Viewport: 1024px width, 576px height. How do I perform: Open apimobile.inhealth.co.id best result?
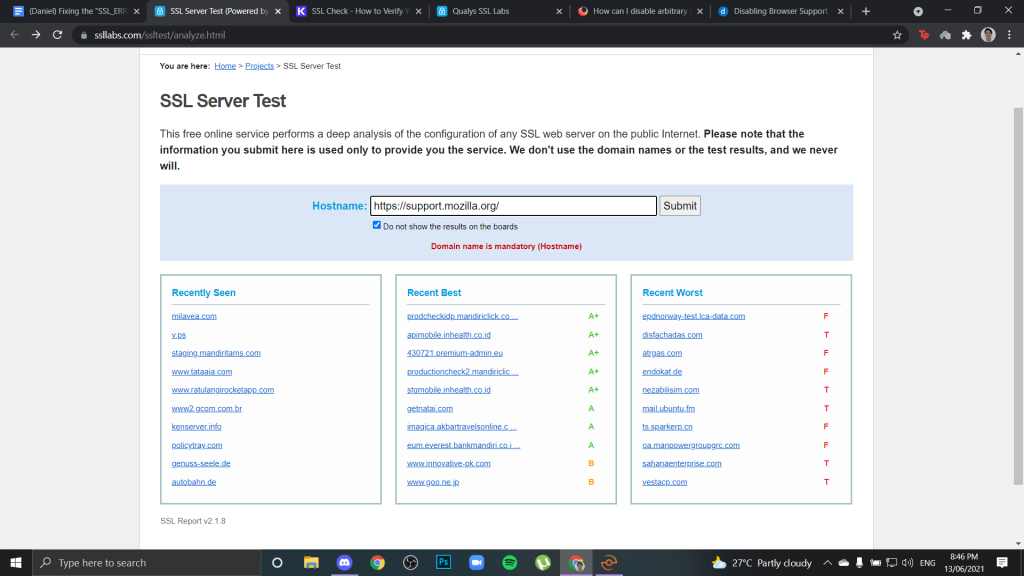(x=449, y=335)
